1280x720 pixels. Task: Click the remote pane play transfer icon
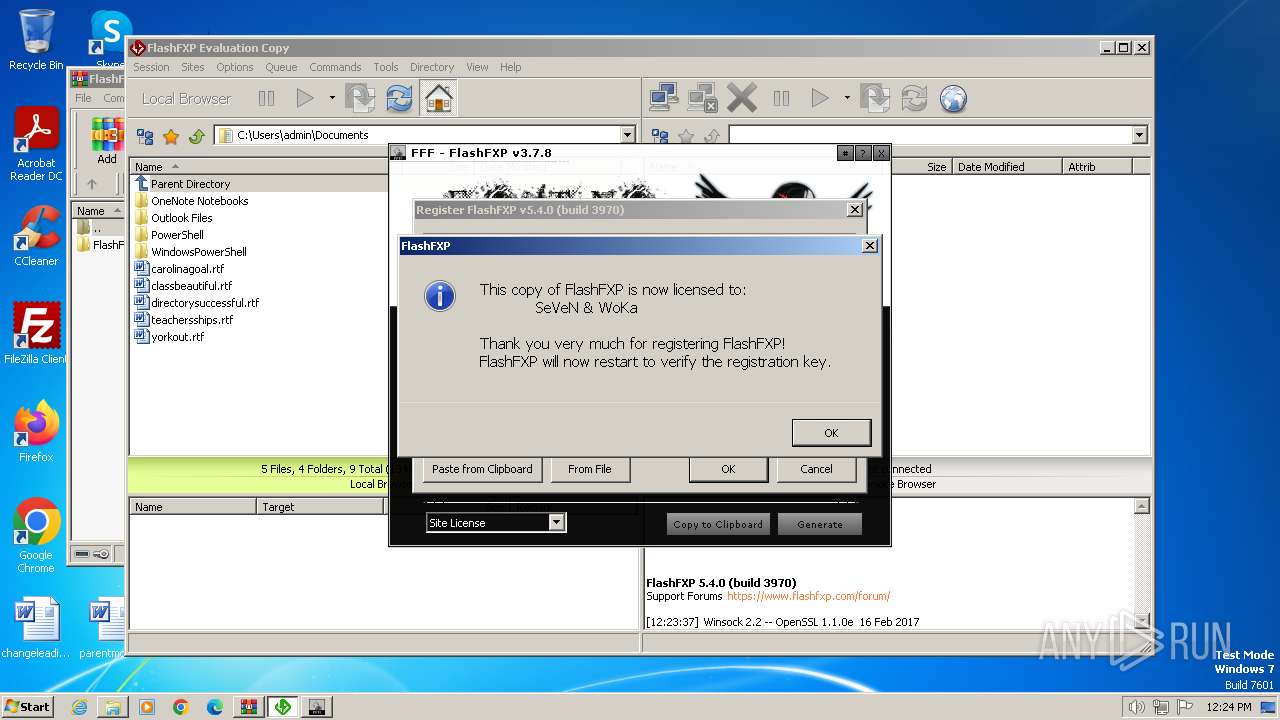tap(820, 98)
